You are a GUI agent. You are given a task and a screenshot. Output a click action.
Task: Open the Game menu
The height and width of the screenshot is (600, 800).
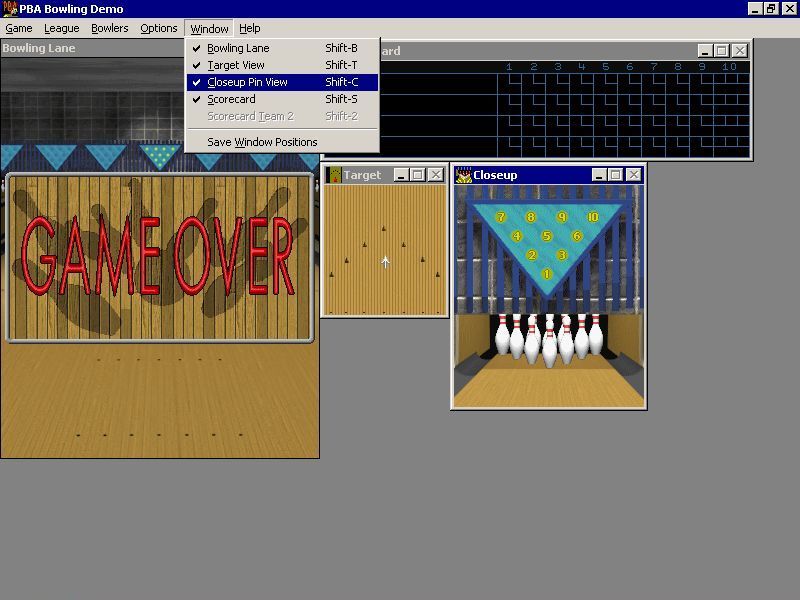pyautogui.click(x=19, y=29)
